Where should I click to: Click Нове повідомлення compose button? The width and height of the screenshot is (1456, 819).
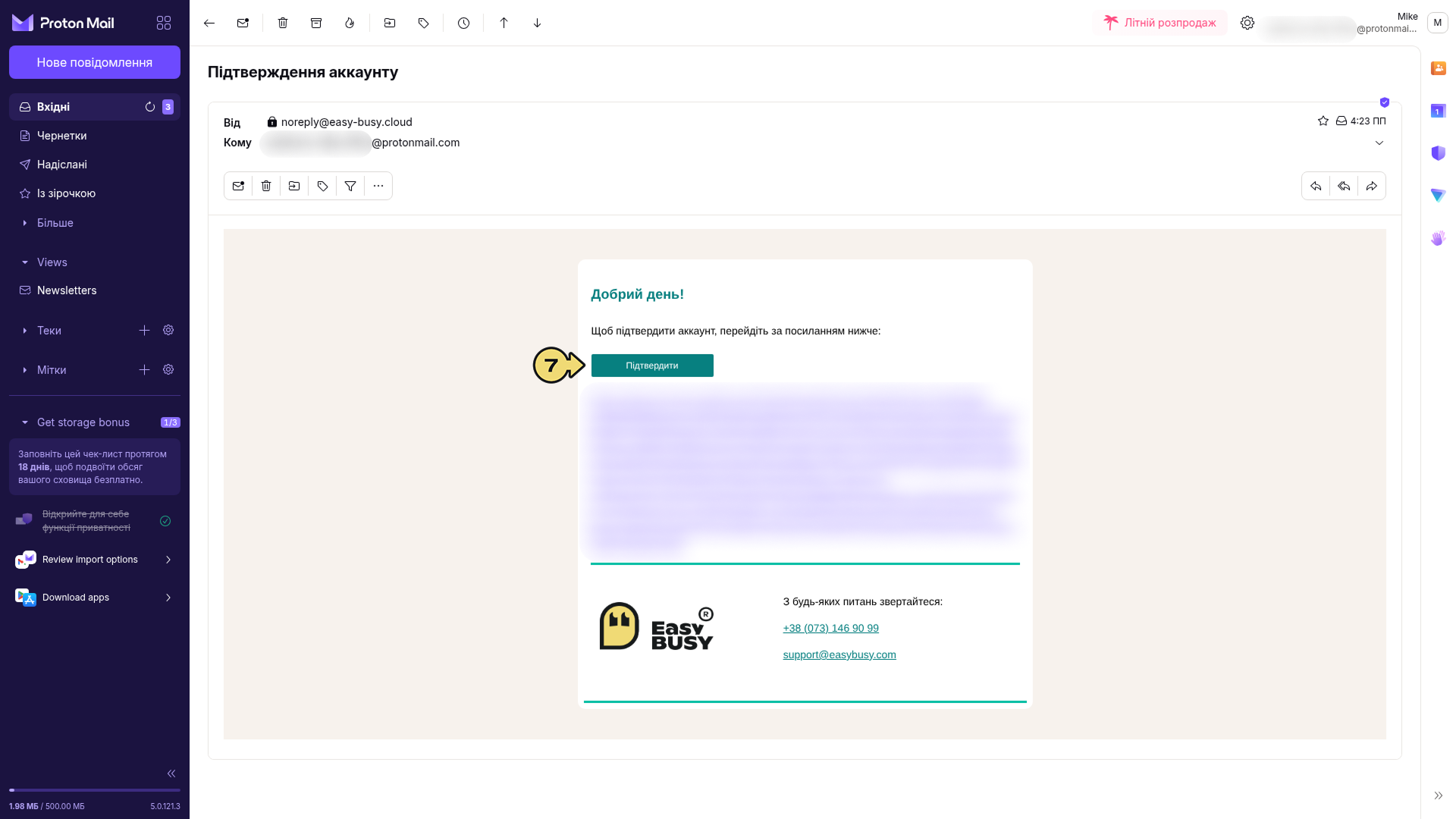(95, 62)
